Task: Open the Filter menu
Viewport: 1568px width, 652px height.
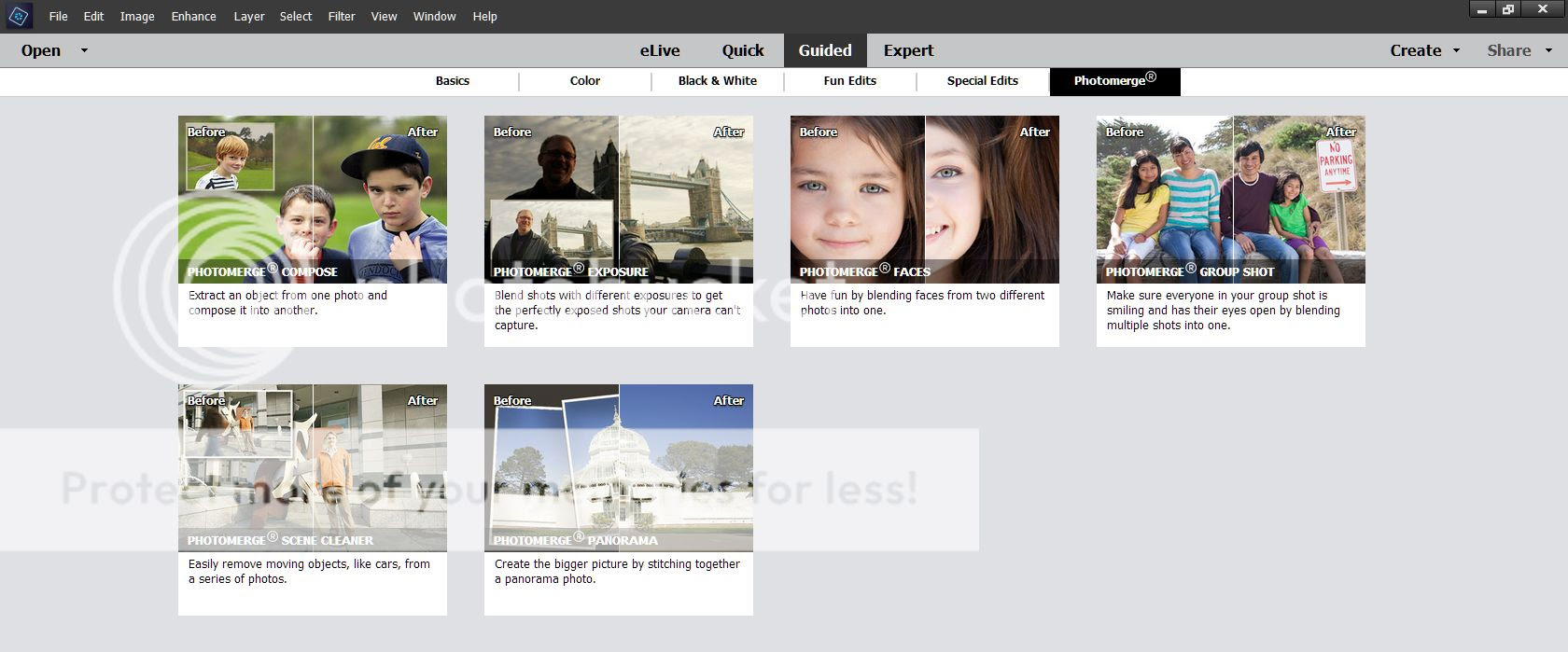Action: click(342, 17)
